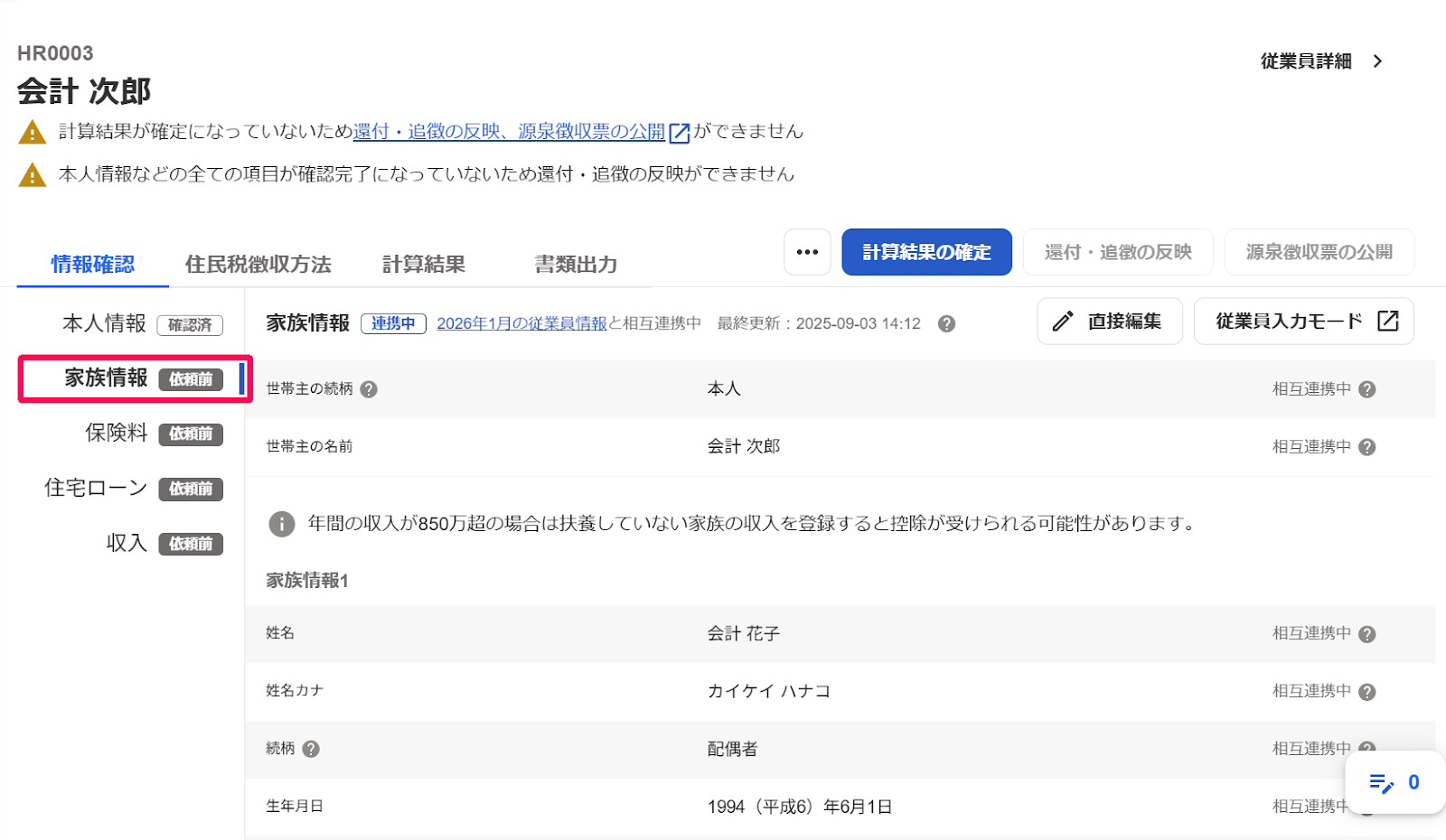Screen dimensions: 1446x840
Task: Click the external link icon after 源泉徴収票の公開
Action: coord(679,133)
